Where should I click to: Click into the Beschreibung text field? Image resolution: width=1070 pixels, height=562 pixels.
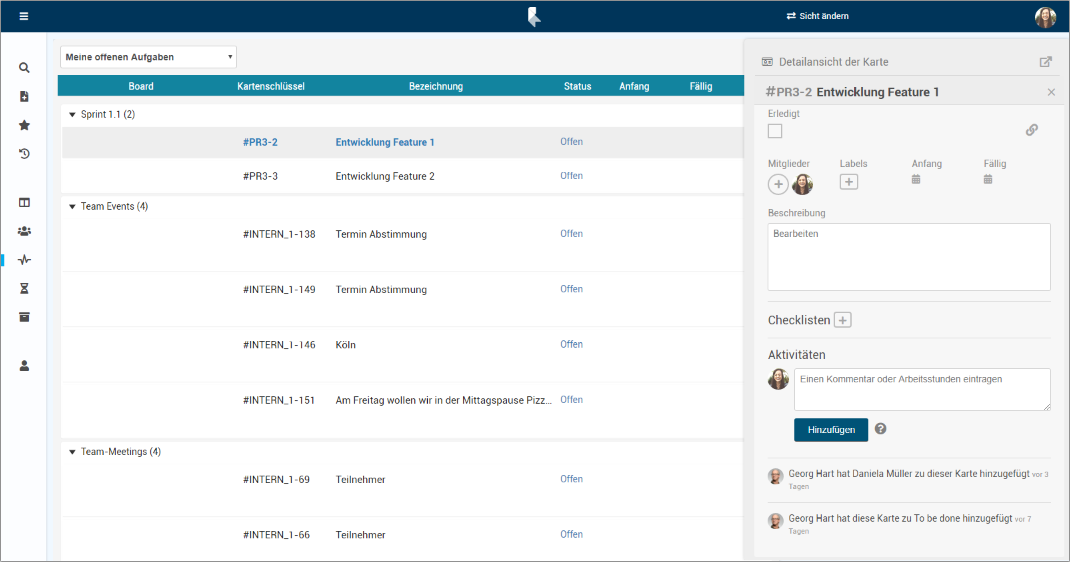[908, 256]
